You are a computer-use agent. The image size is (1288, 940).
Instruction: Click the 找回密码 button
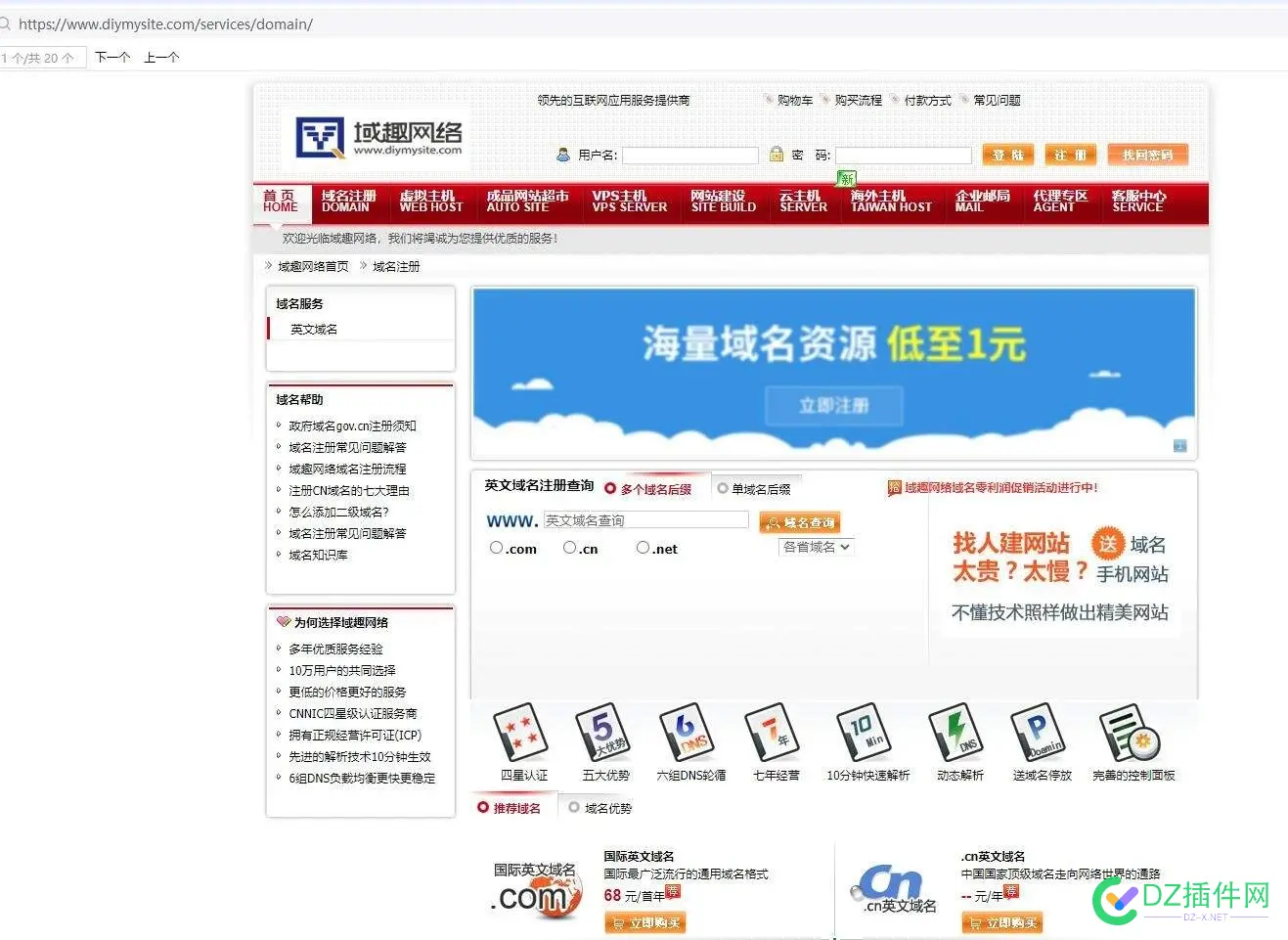(x=1147, y=155)
